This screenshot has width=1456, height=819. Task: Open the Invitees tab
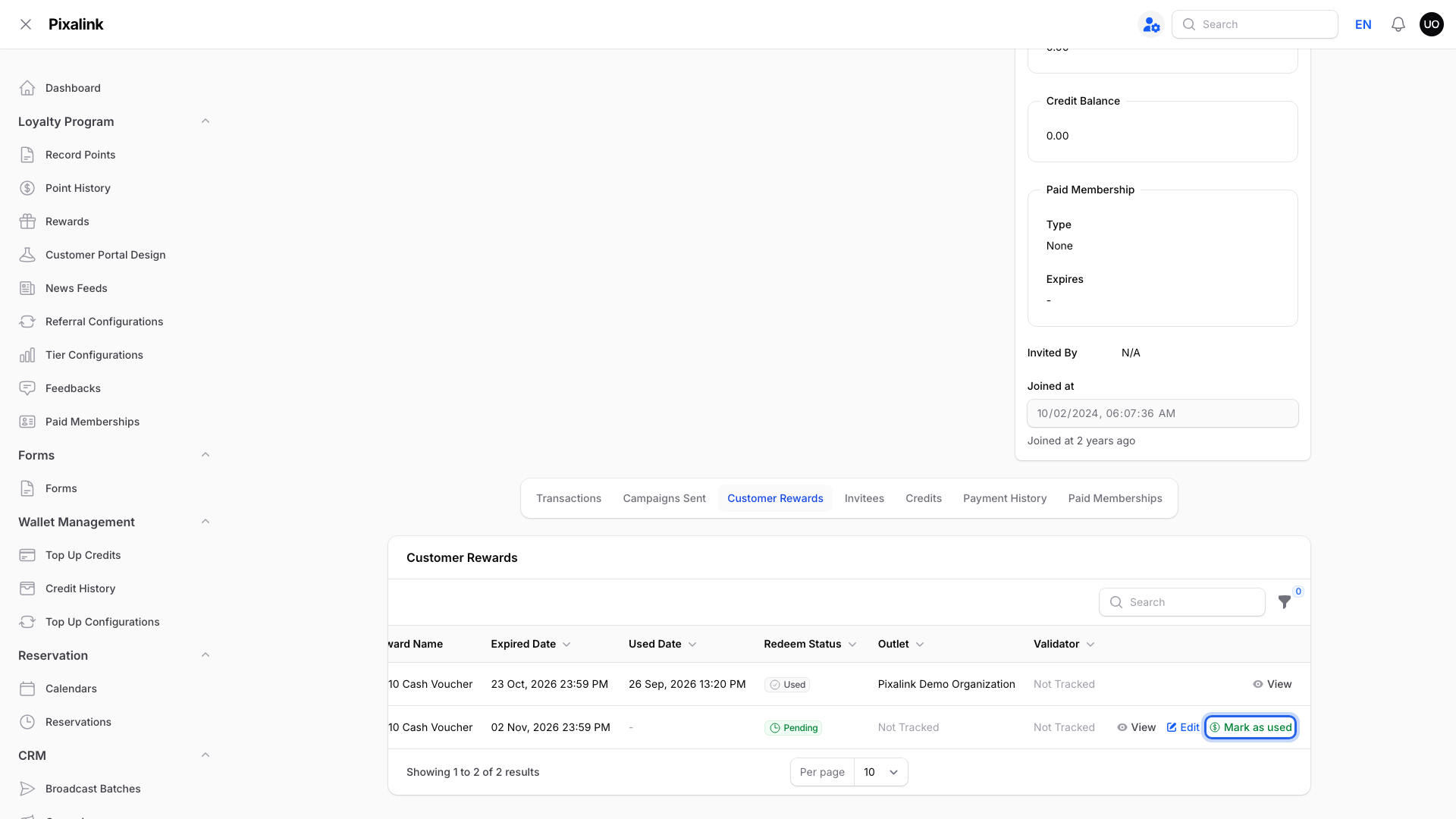(x=864, y=498)
